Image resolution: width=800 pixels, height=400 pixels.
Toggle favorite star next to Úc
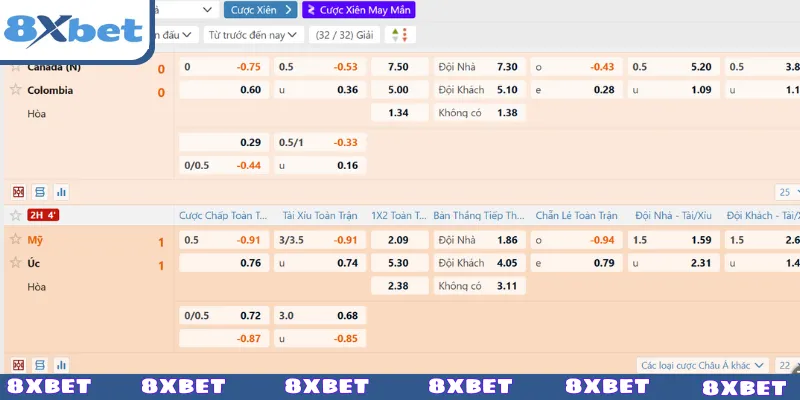coord(15,263)
